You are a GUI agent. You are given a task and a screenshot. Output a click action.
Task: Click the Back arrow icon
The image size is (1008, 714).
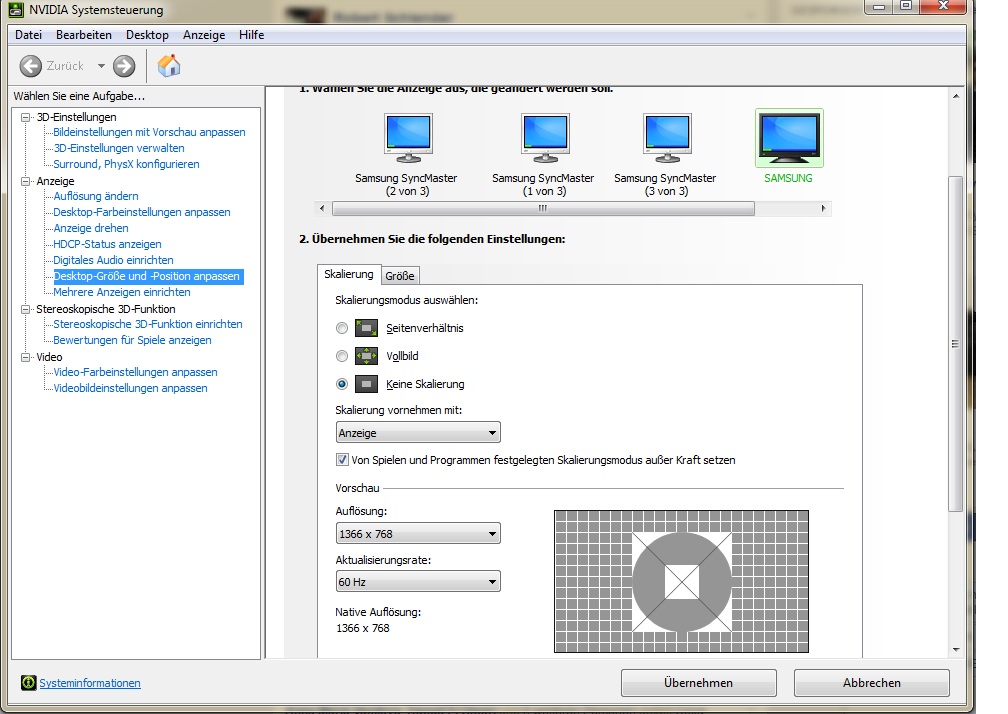(31, 66)
